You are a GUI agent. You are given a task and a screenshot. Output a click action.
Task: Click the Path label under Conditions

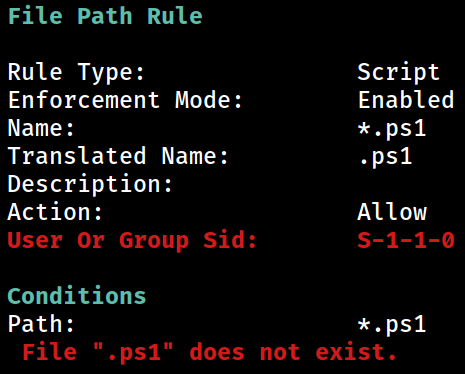coord(41,324)
